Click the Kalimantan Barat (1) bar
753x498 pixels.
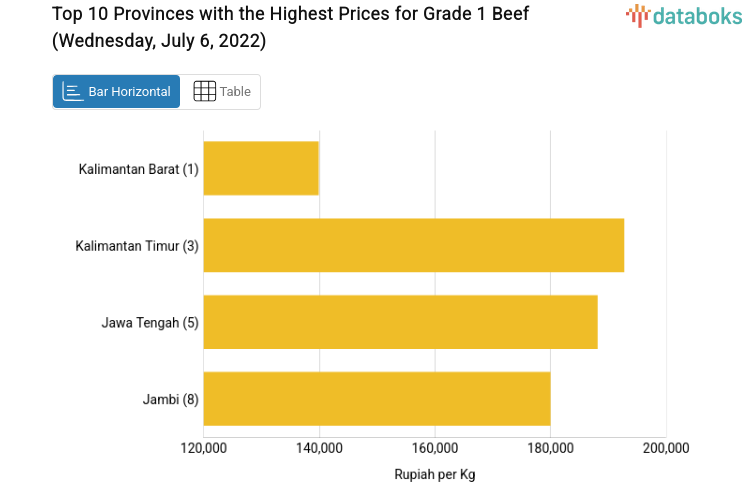261,168
